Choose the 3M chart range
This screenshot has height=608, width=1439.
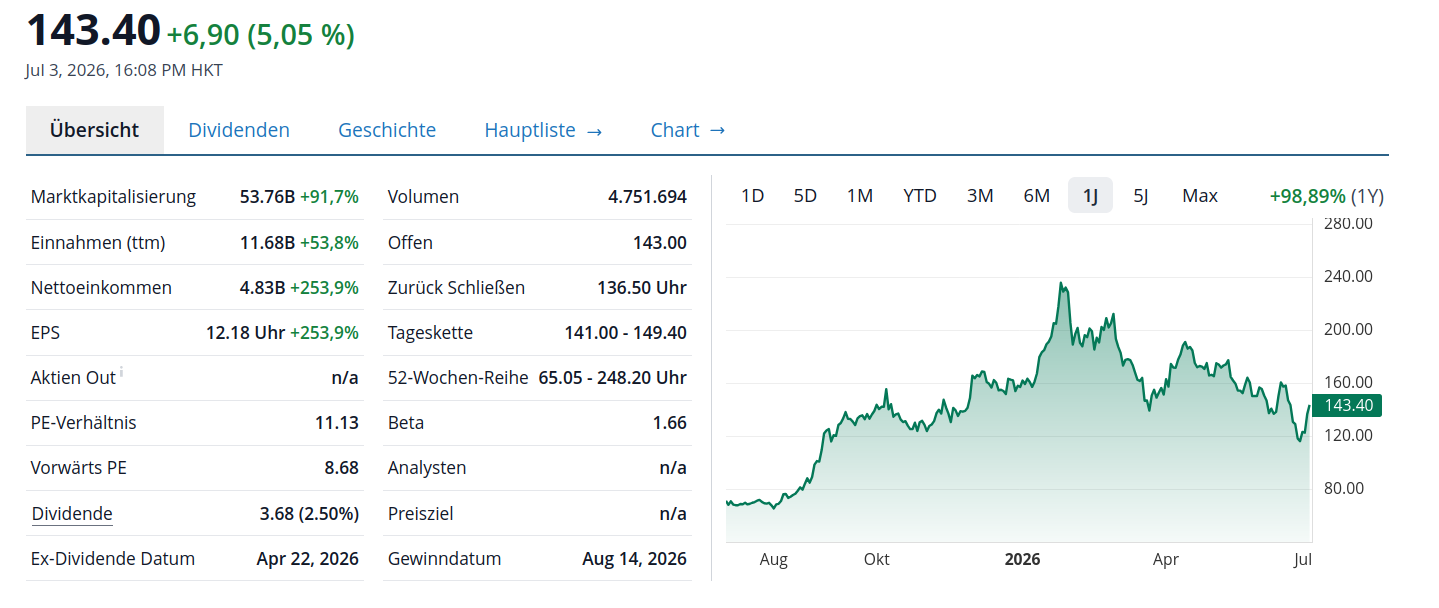click(980, 196)
